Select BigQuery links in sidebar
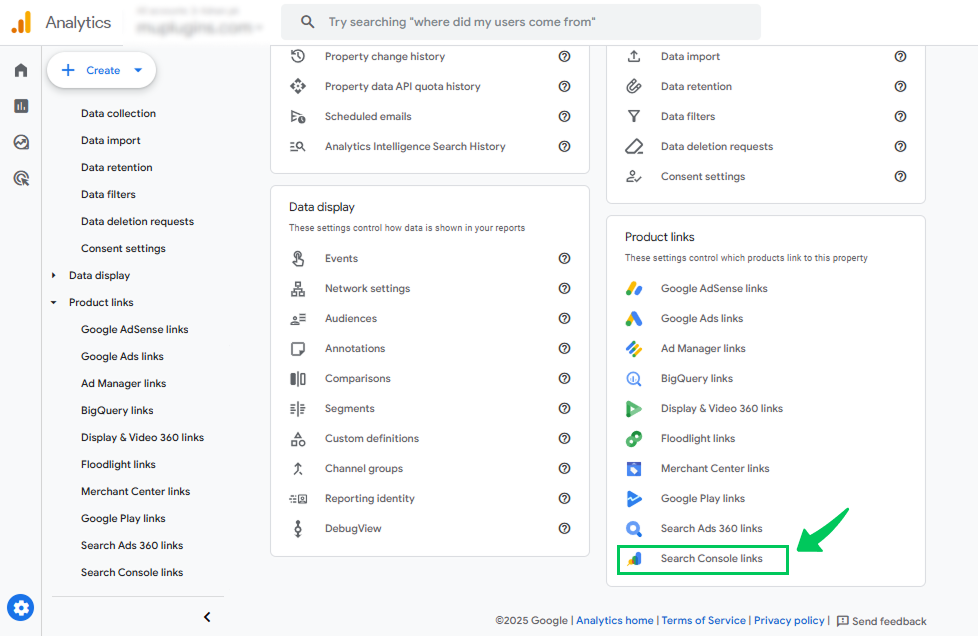The height and width of the screenshot is (636, 978). [x=117, y=410]
